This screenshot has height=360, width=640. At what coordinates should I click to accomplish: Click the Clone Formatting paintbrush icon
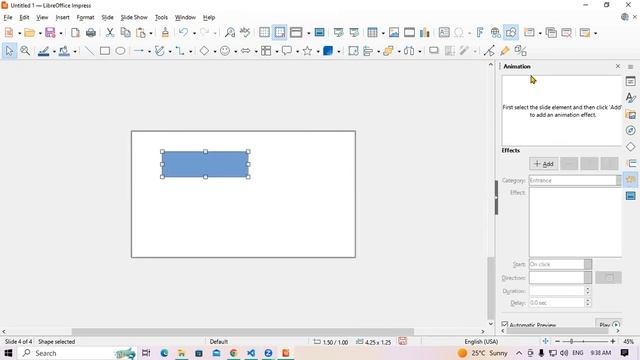click(165, 33)
